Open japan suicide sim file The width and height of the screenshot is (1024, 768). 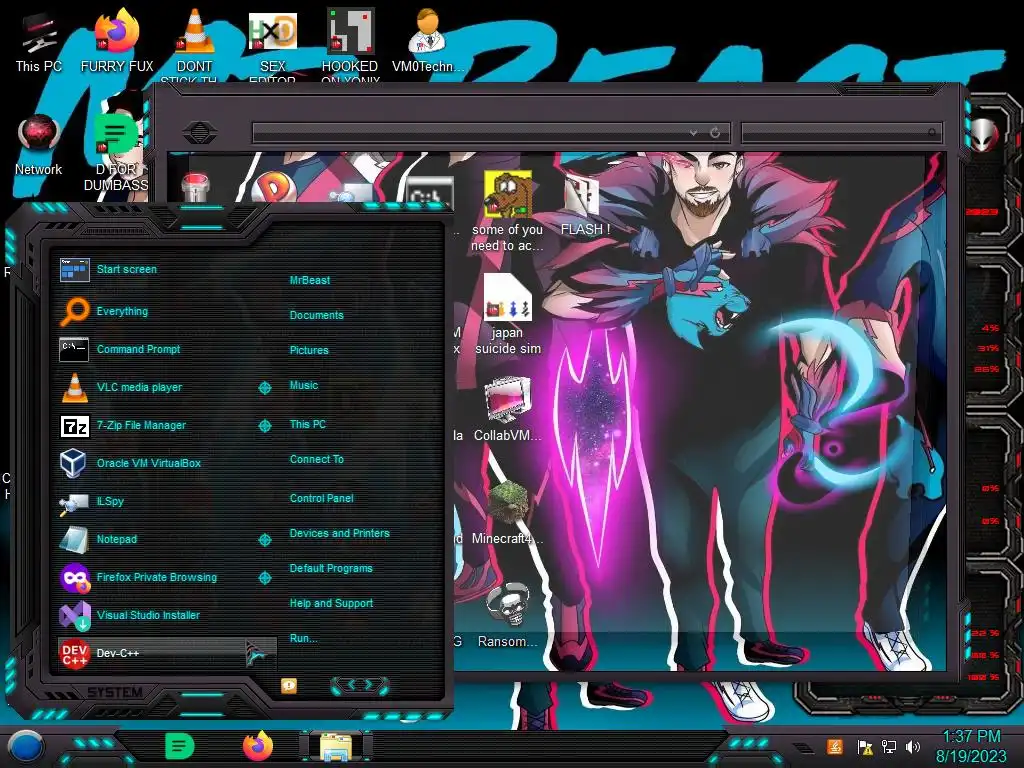click(x=507, y=315)
